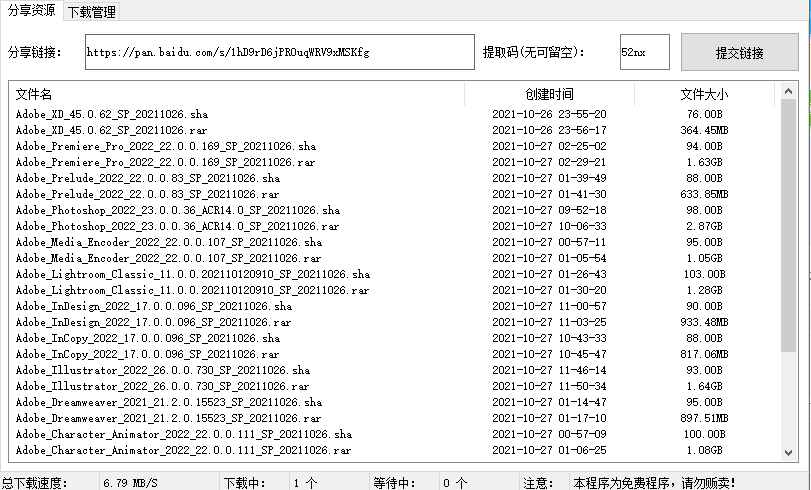Click creation time 2021-10-26 23-55-20
This screenshot has height=490, width=811.
click(x=549, y=114)
